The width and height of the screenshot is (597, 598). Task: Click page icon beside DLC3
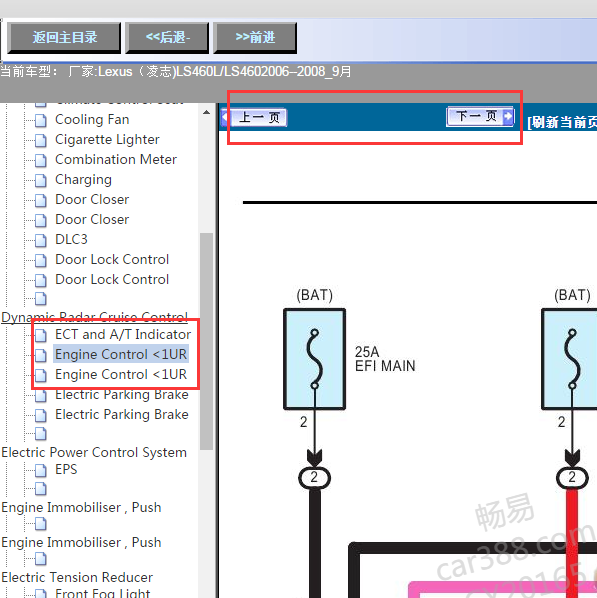[41, 240]
